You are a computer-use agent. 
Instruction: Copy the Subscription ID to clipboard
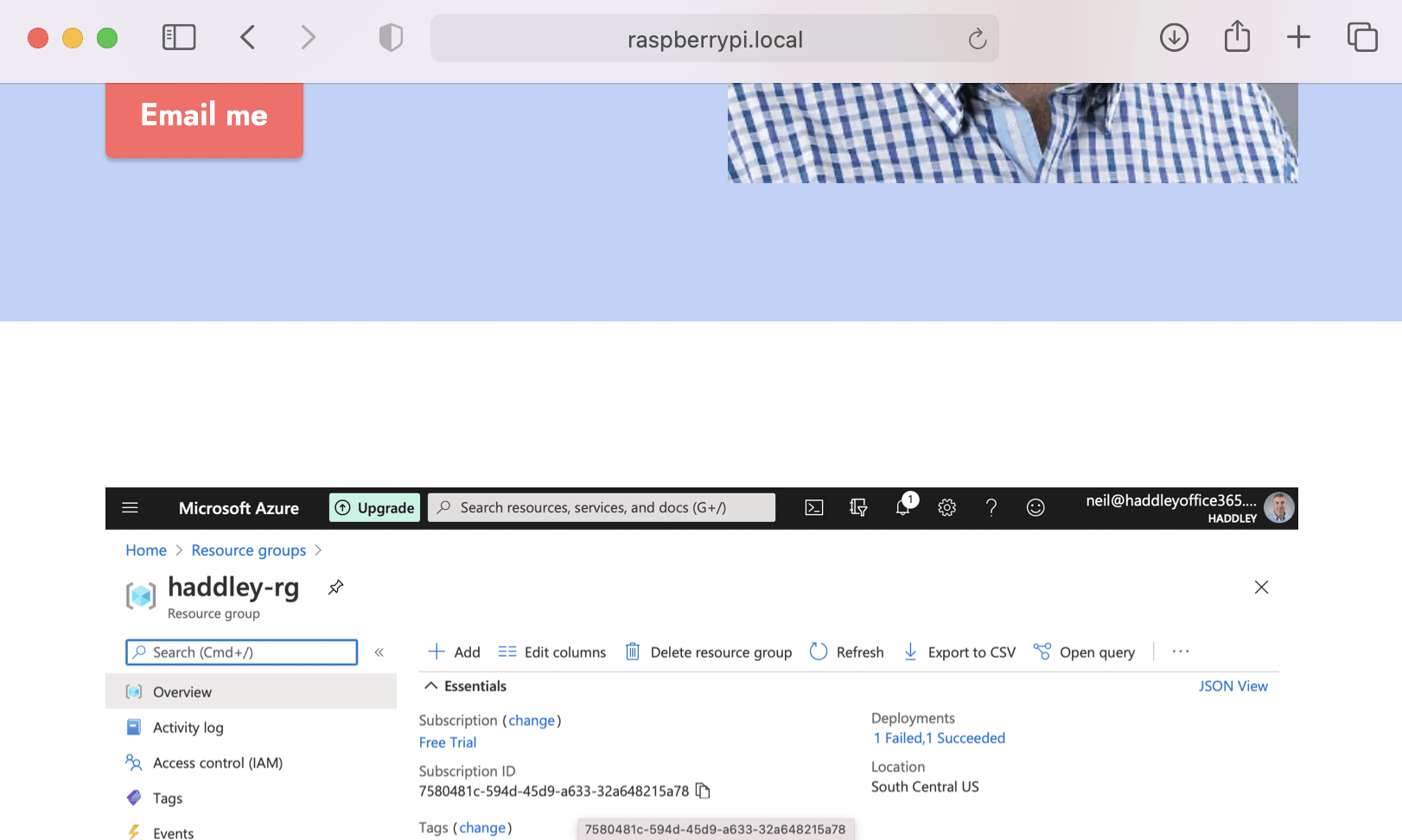coord(704,791)
